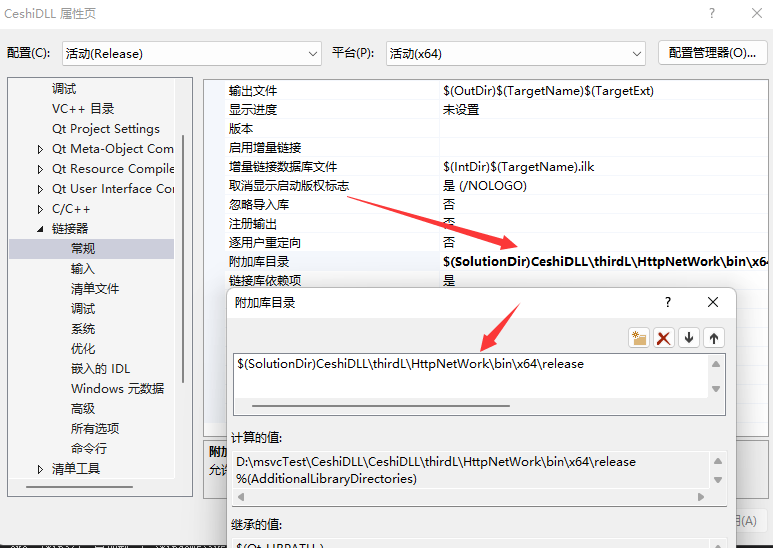Click help icon in 附加库目录 dialog
The width and height of the screenshot is (773, 548).
668,302
